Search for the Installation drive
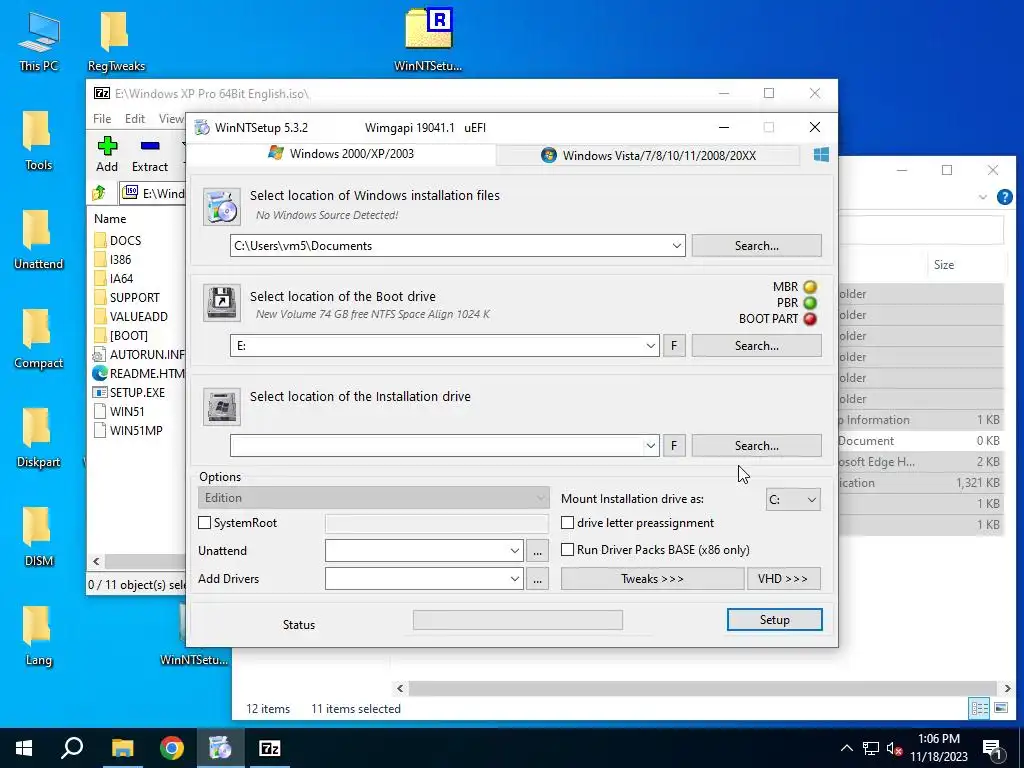1024x768 pixels. point(756,445)
